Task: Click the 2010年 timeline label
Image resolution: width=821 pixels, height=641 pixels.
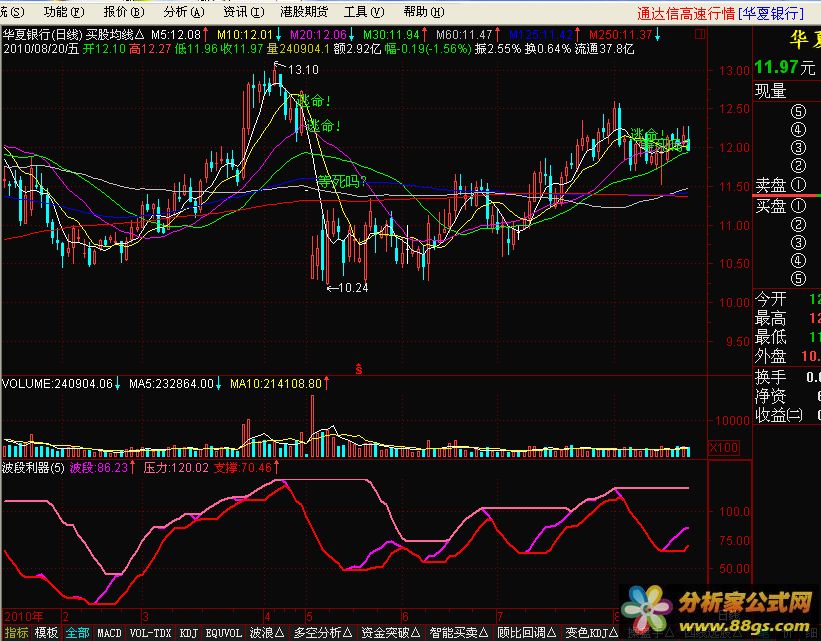Action: [x=24, y=616]
